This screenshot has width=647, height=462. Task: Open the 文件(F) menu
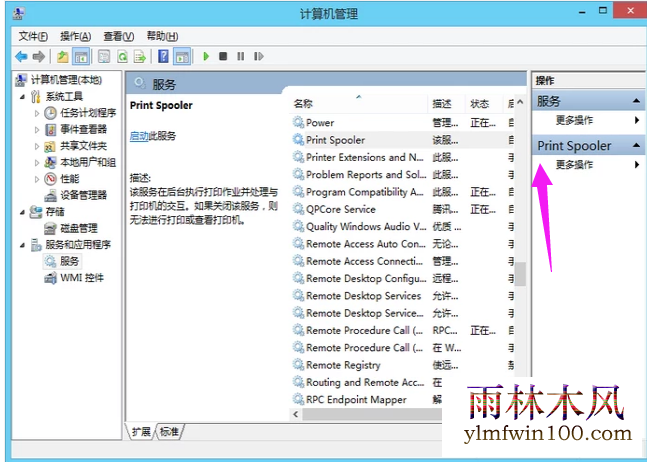coord(33,36)
